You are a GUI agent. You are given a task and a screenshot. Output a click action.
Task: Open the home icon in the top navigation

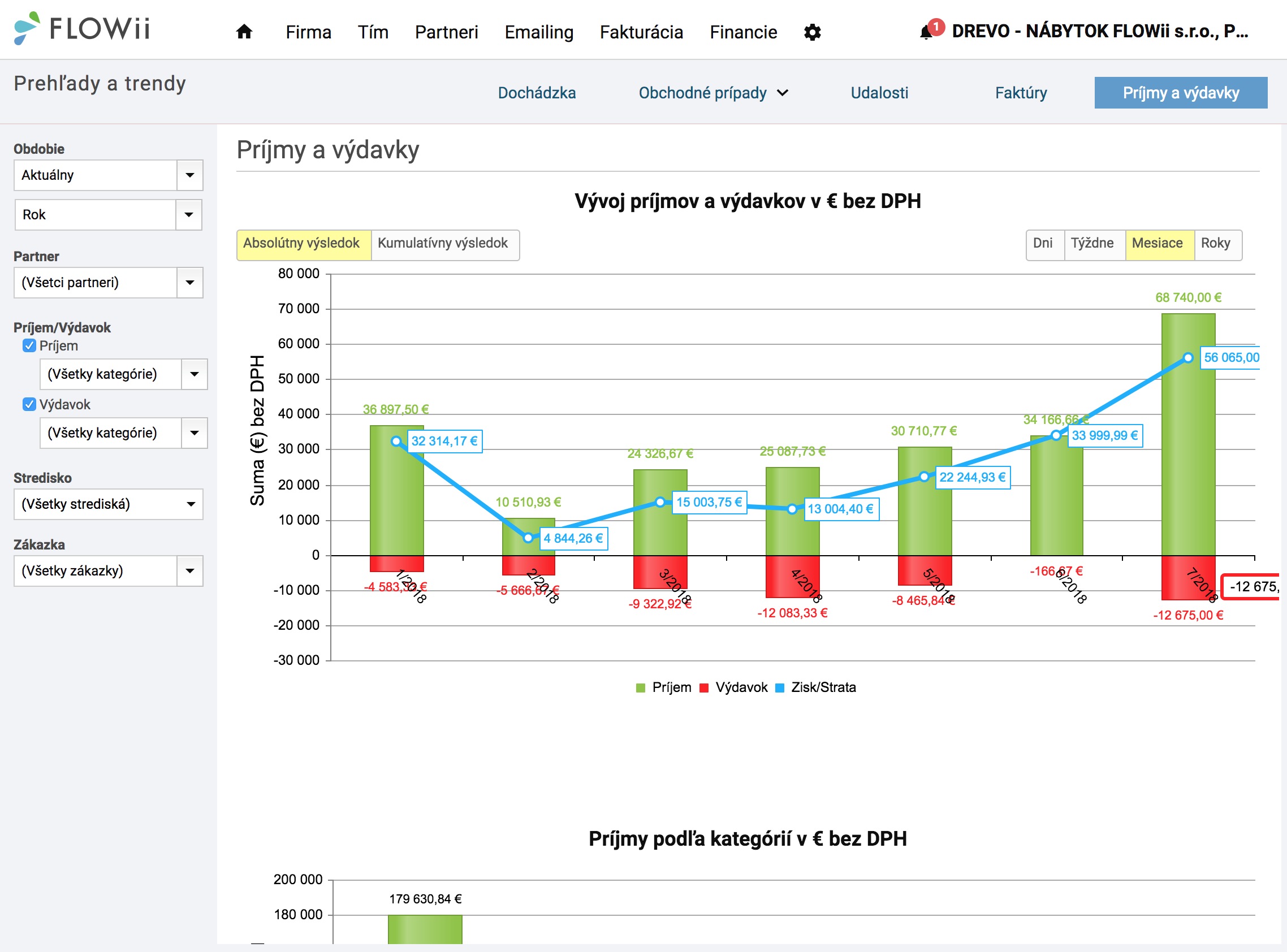(x=244, y=32)
